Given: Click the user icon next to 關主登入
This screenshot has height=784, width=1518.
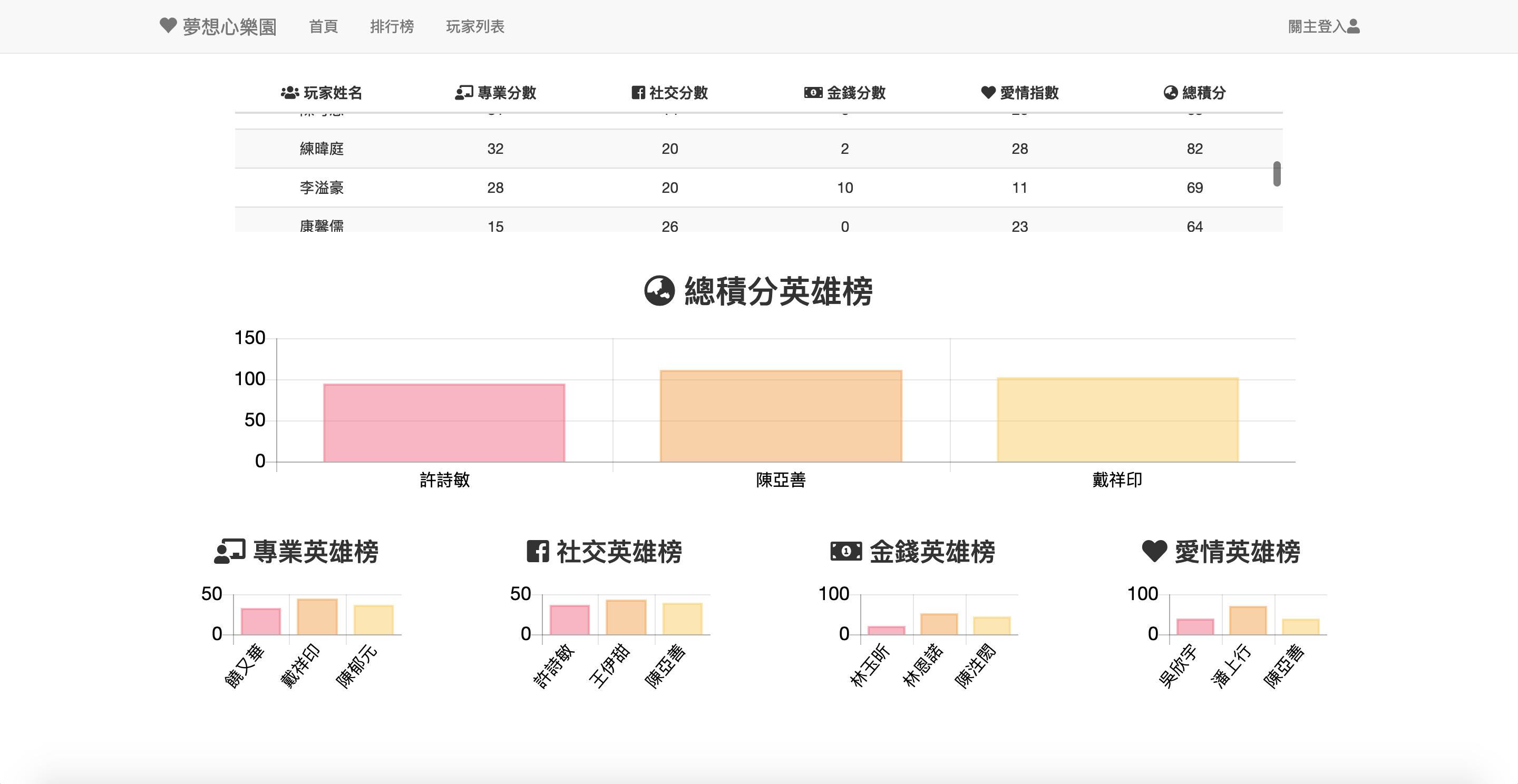Looking at the screenshot, I should (x=1354, y=26).
